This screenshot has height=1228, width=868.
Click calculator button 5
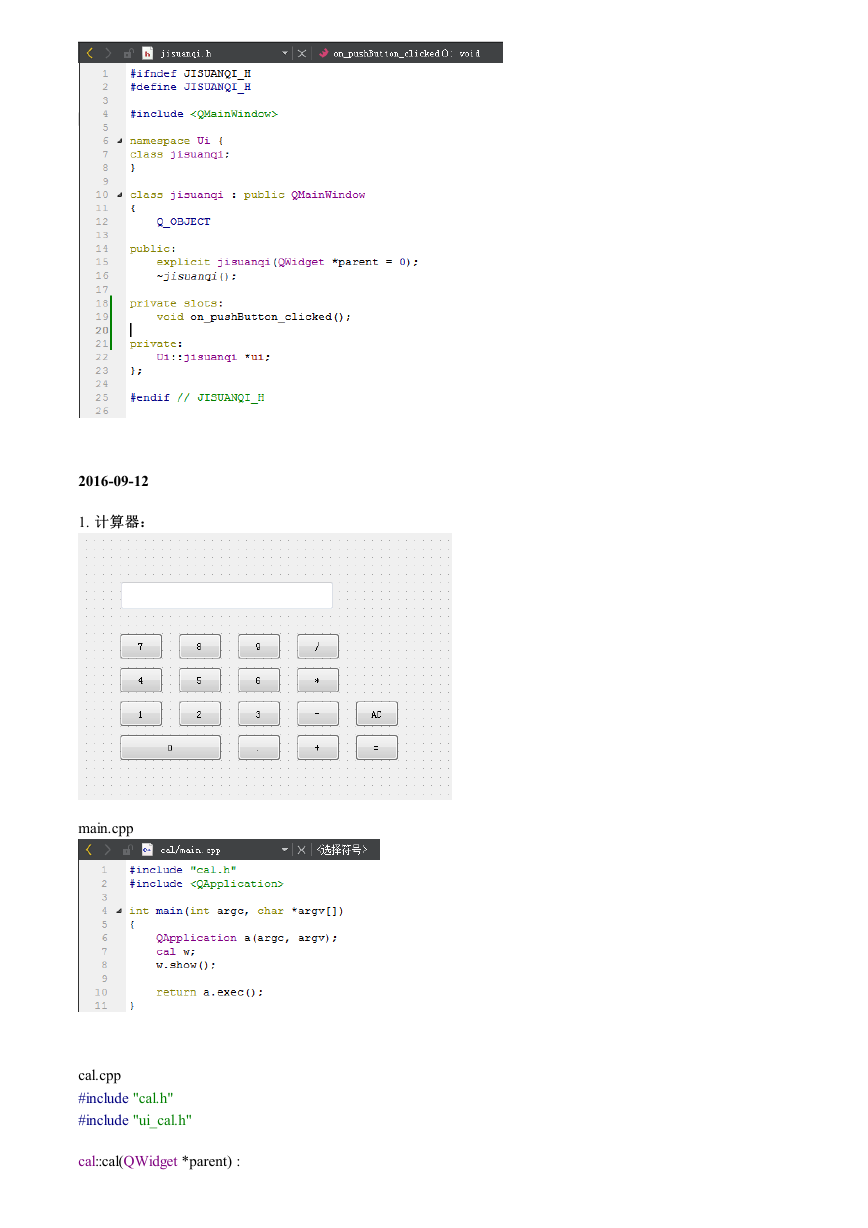[200, 681]
